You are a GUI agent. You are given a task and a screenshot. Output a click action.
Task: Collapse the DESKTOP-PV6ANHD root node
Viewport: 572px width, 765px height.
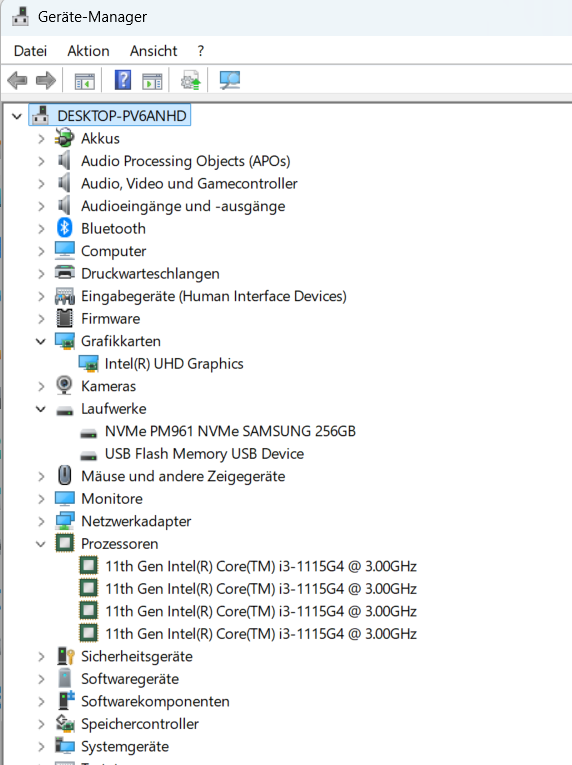[x=17, y=116]
